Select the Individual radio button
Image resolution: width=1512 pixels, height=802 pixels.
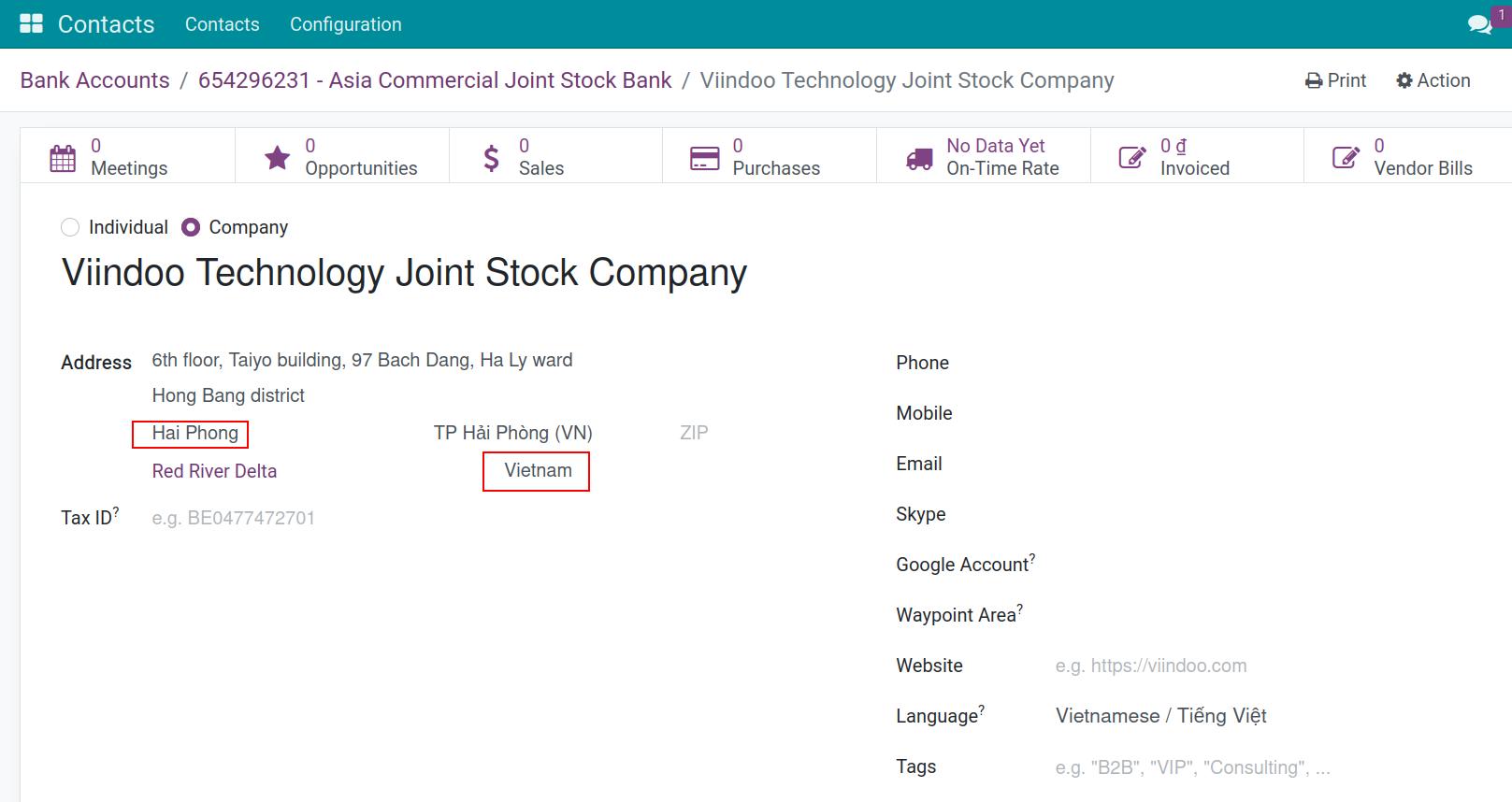click(70, 227)
